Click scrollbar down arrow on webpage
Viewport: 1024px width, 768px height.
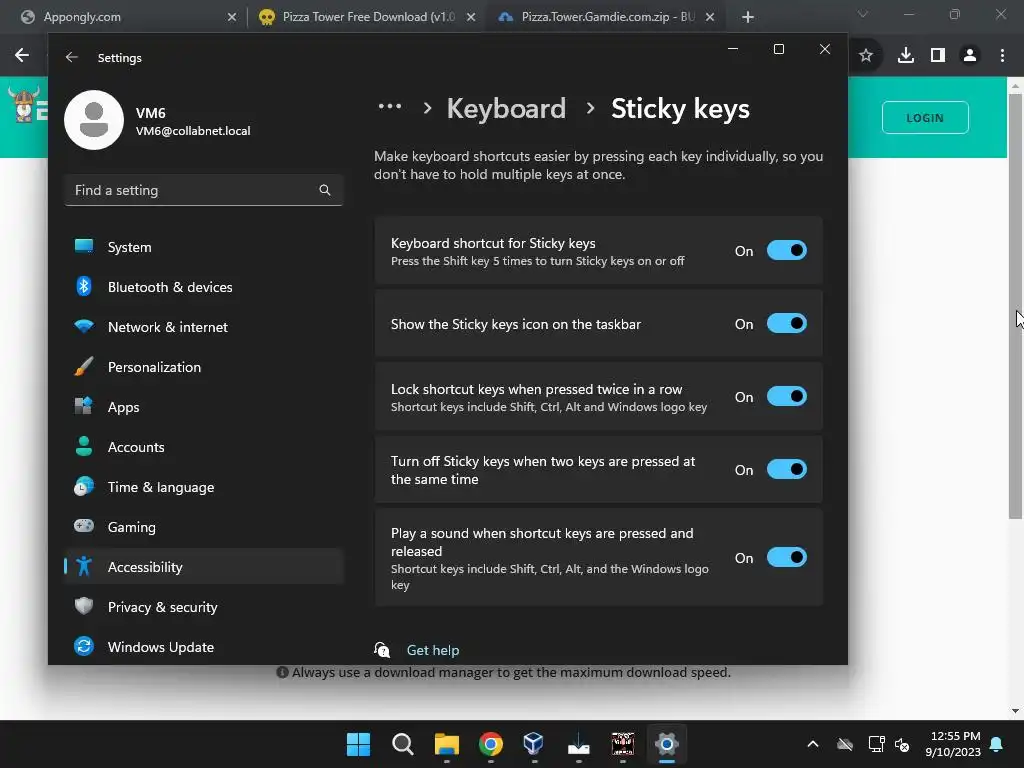pos(1015,711)
